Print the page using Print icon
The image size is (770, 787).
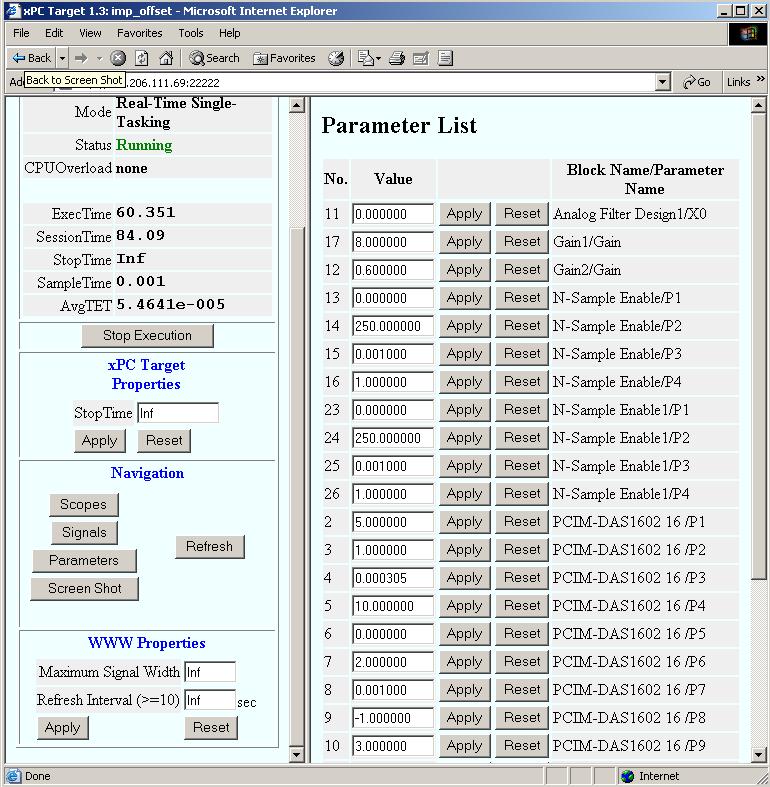(x=397, y=58)
